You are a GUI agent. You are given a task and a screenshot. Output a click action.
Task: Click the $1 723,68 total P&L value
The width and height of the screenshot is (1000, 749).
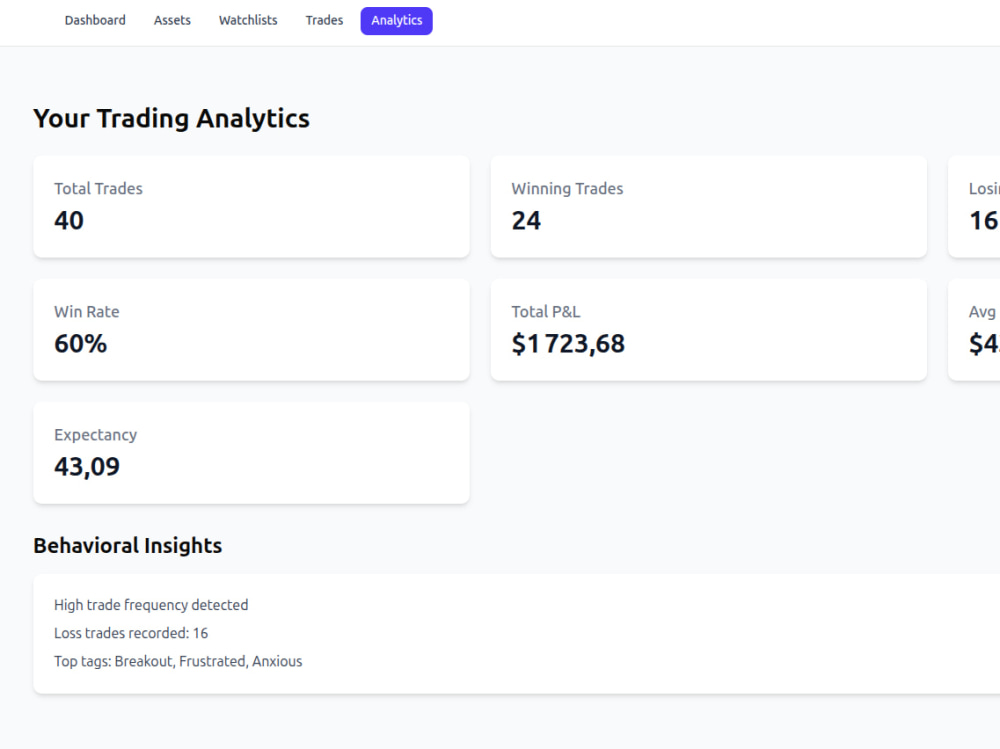pyautogui.click(x=568, y=344)
